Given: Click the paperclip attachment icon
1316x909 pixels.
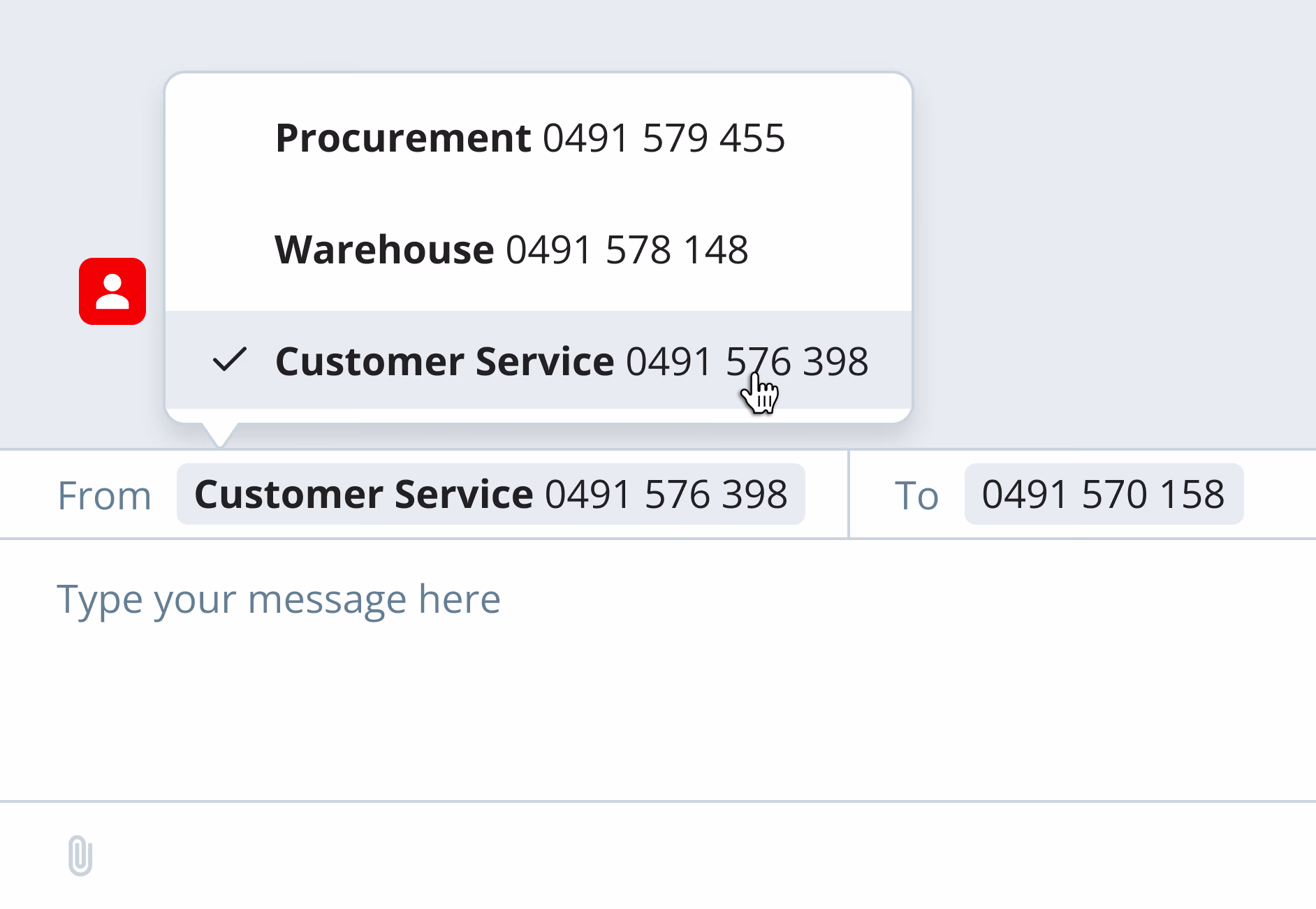Looking at the screenshot, I should (80, 855).
